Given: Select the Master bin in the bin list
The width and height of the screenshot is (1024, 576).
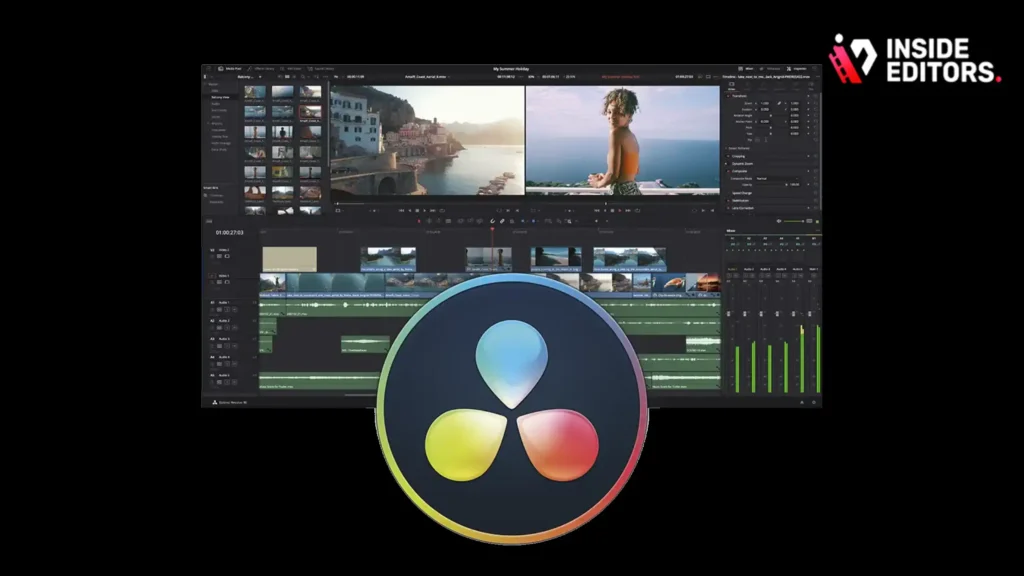Looking at the screenshot, I should pos(213,84).
